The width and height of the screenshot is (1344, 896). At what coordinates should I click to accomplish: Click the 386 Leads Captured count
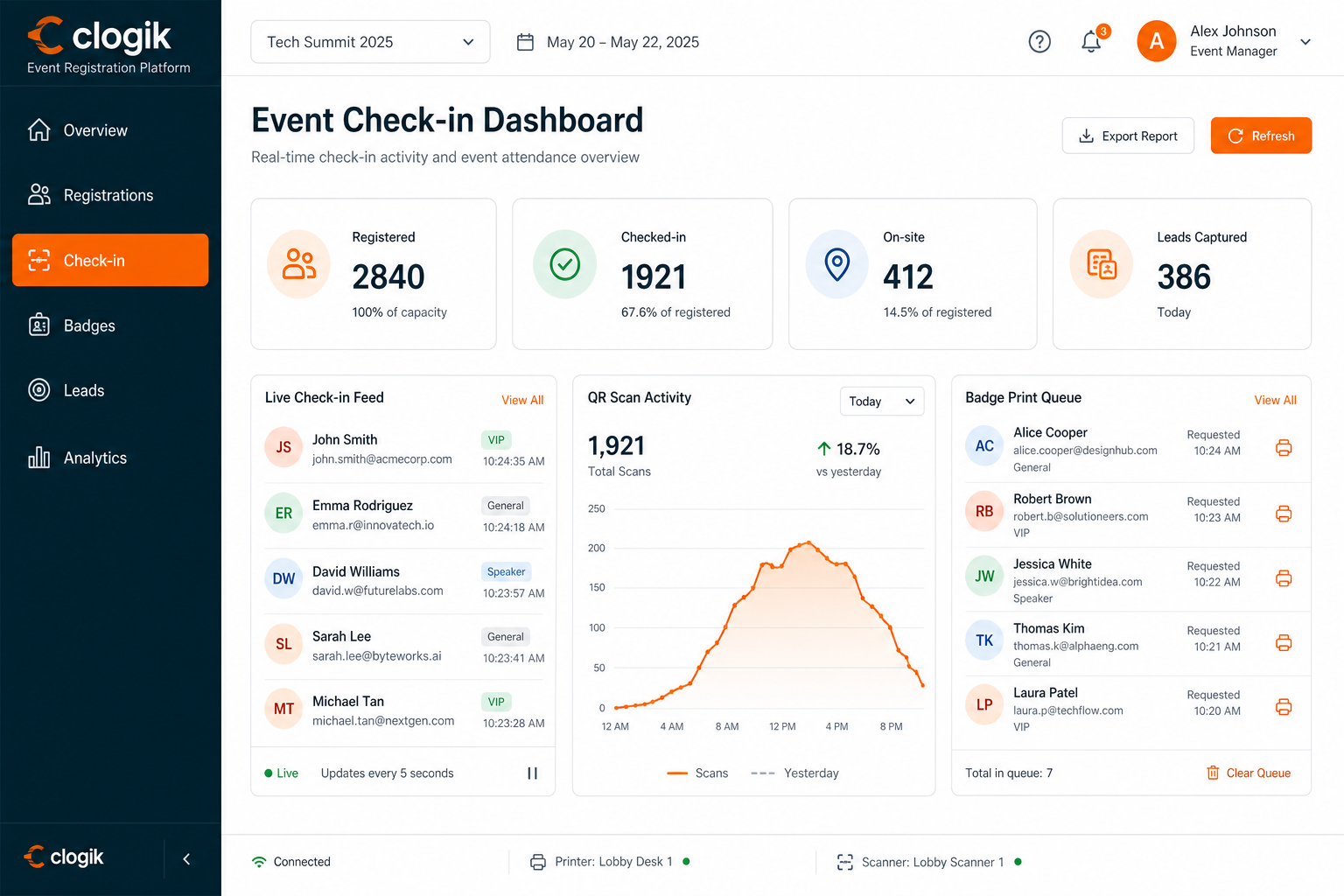1184,276
